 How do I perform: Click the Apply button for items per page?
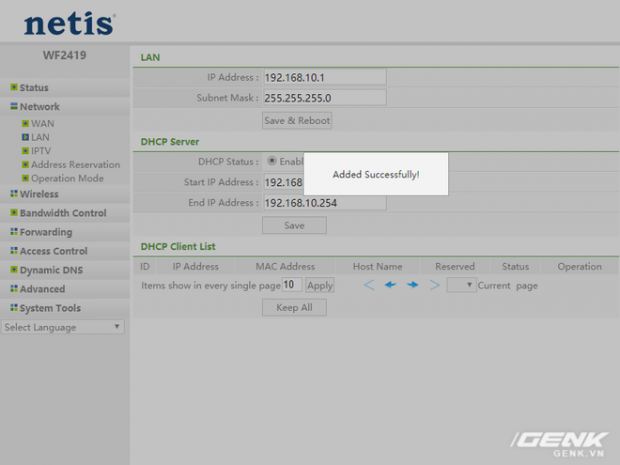pos(319,285)
